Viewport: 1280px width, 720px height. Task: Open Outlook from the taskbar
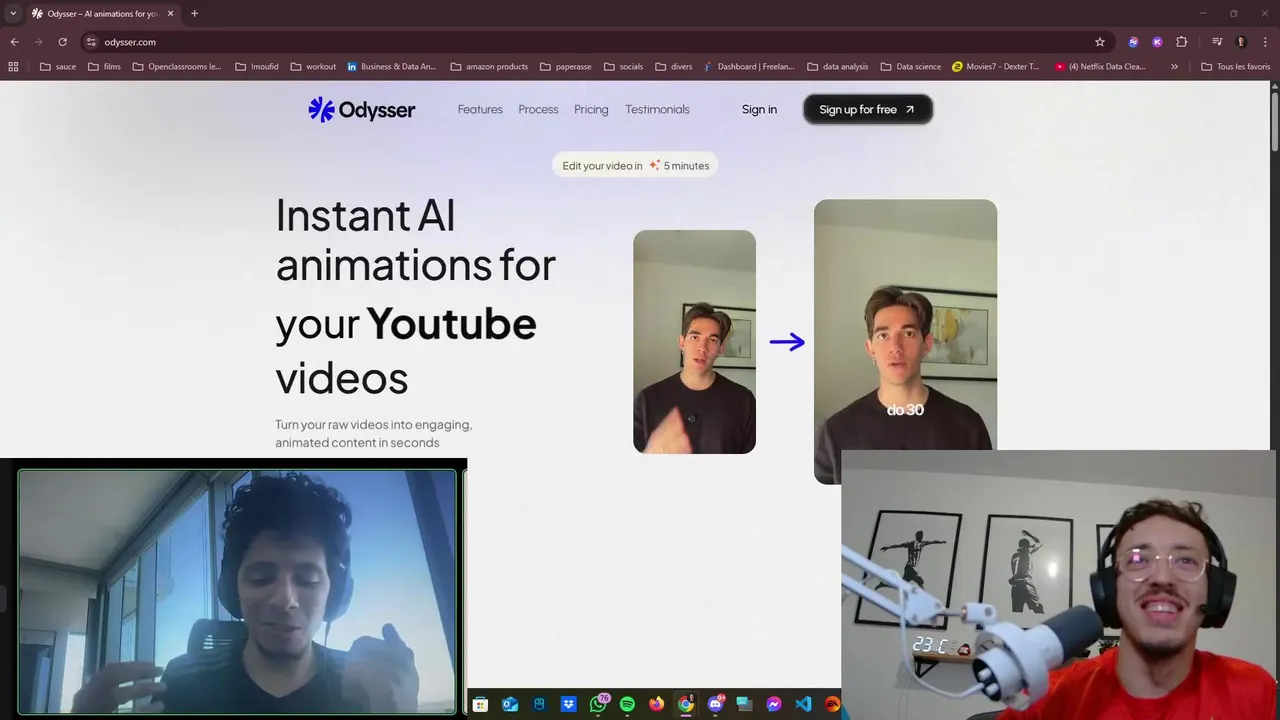point(510,704)
